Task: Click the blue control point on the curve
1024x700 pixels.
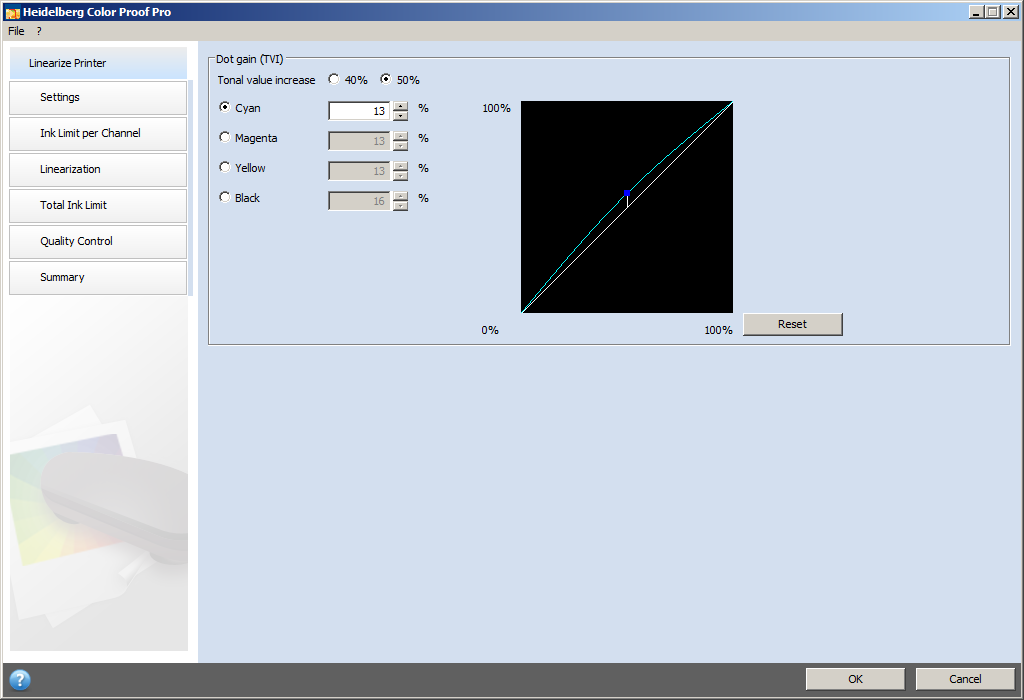Action: coord(627,193)
